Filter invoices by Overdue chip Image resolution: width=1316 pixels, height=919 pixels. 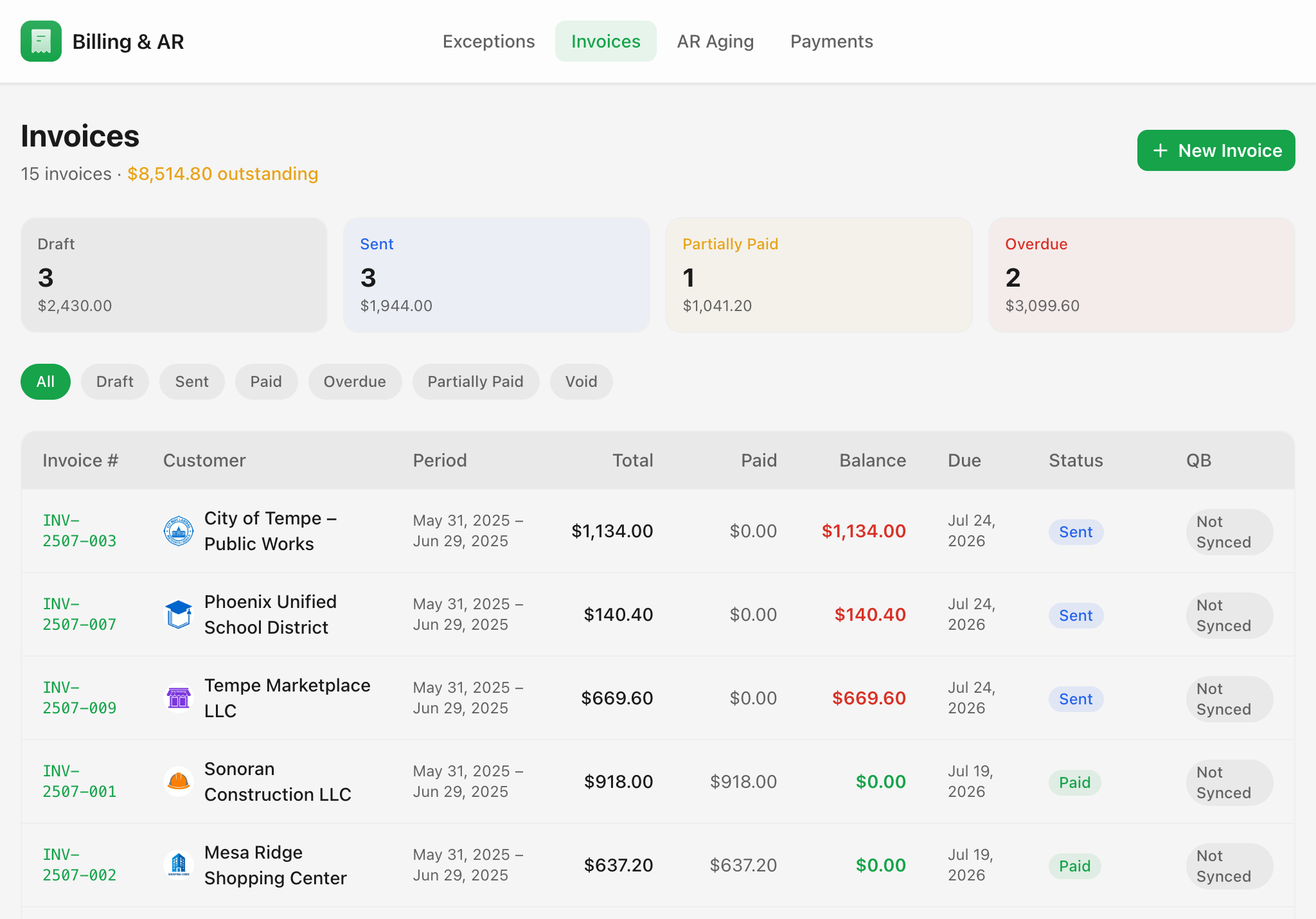tap(355, 382)
